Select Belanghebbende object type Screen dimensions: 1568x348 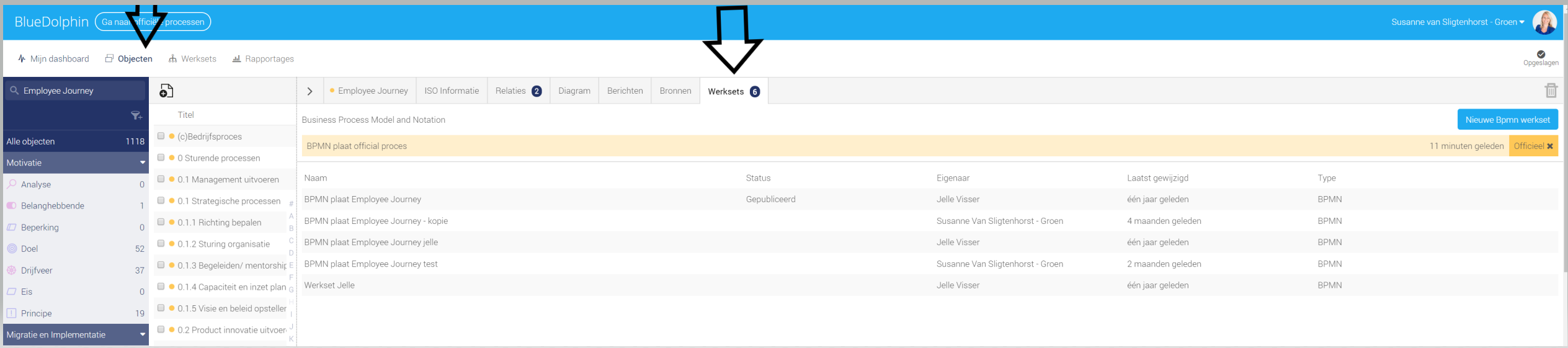click(76, 206)
